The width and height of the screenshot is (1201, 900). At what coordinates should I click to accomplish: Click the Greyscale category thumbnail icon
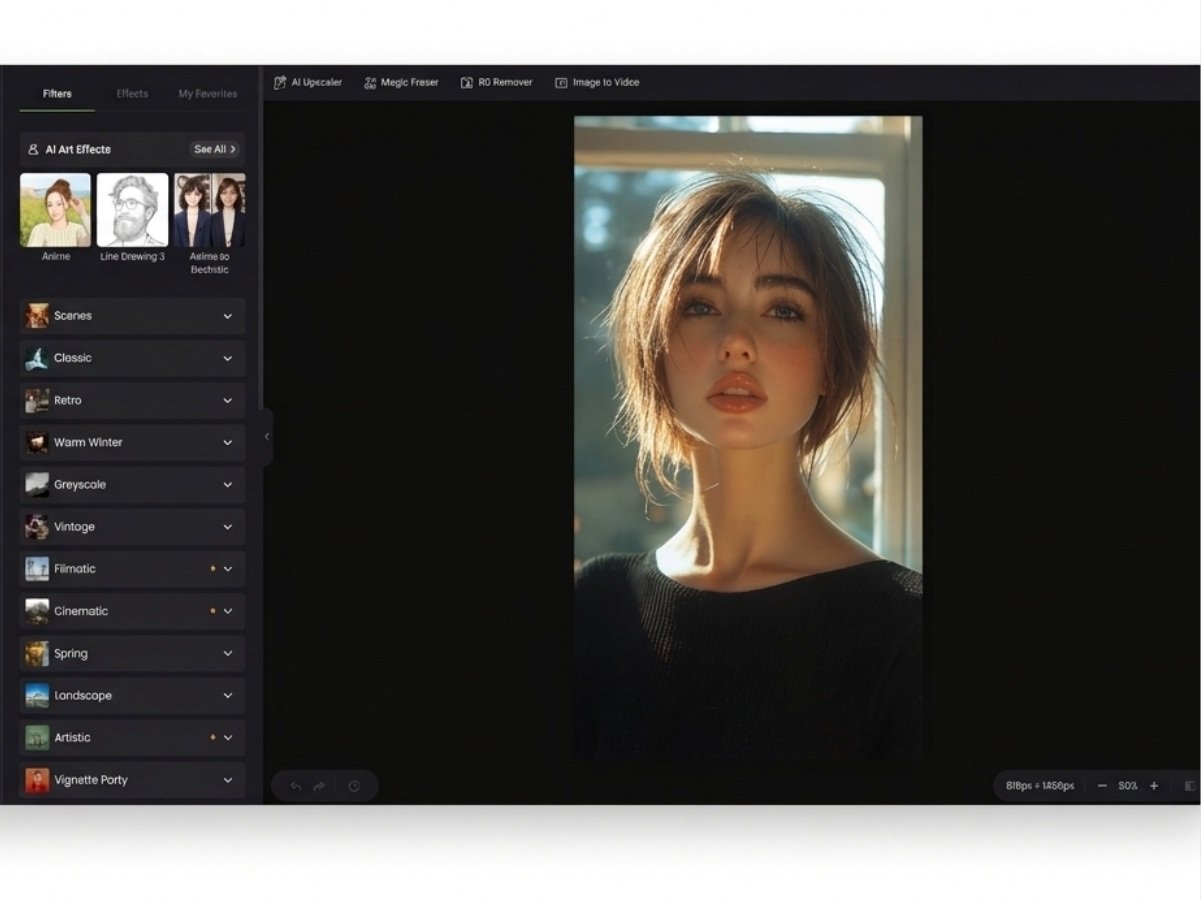(x=37, y=485)
